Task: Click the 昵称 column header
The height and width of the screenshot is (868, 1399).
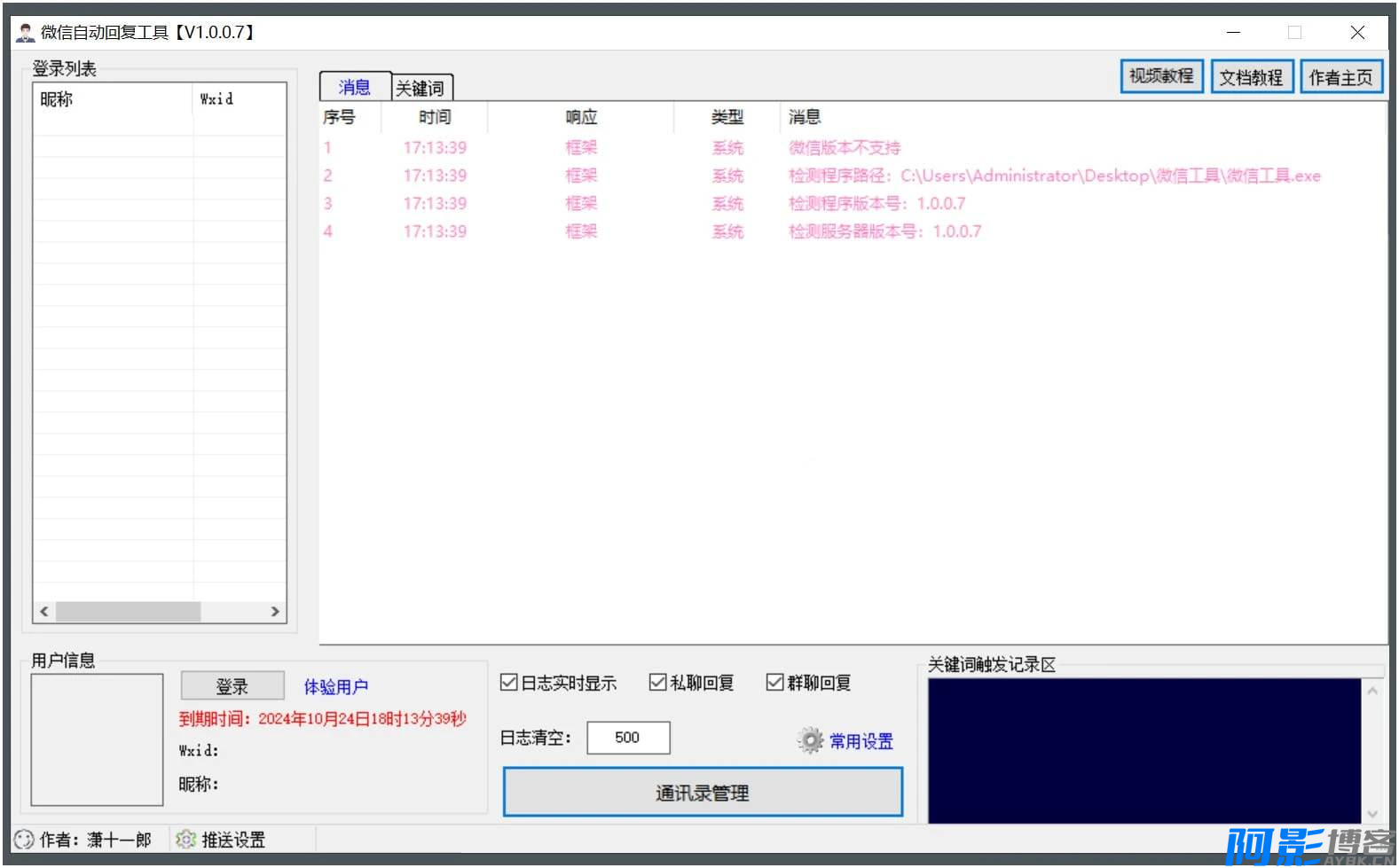Action: (x=113, y=99)
